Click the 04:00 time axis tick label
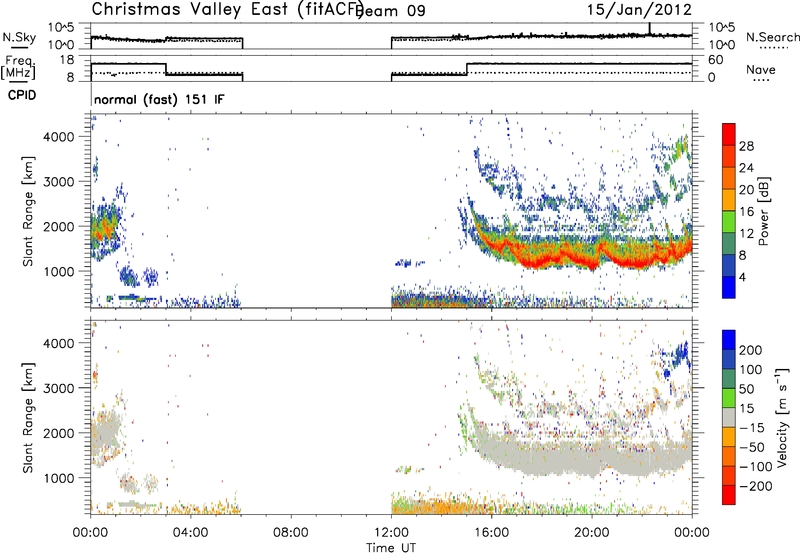The height and width of the screenshot is (554, 800). click(x=190, y=533)
